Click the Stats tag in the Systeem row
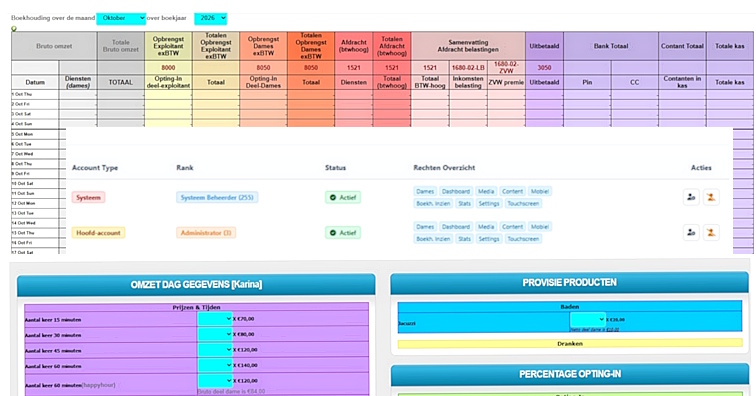 [x=464, y=204]
